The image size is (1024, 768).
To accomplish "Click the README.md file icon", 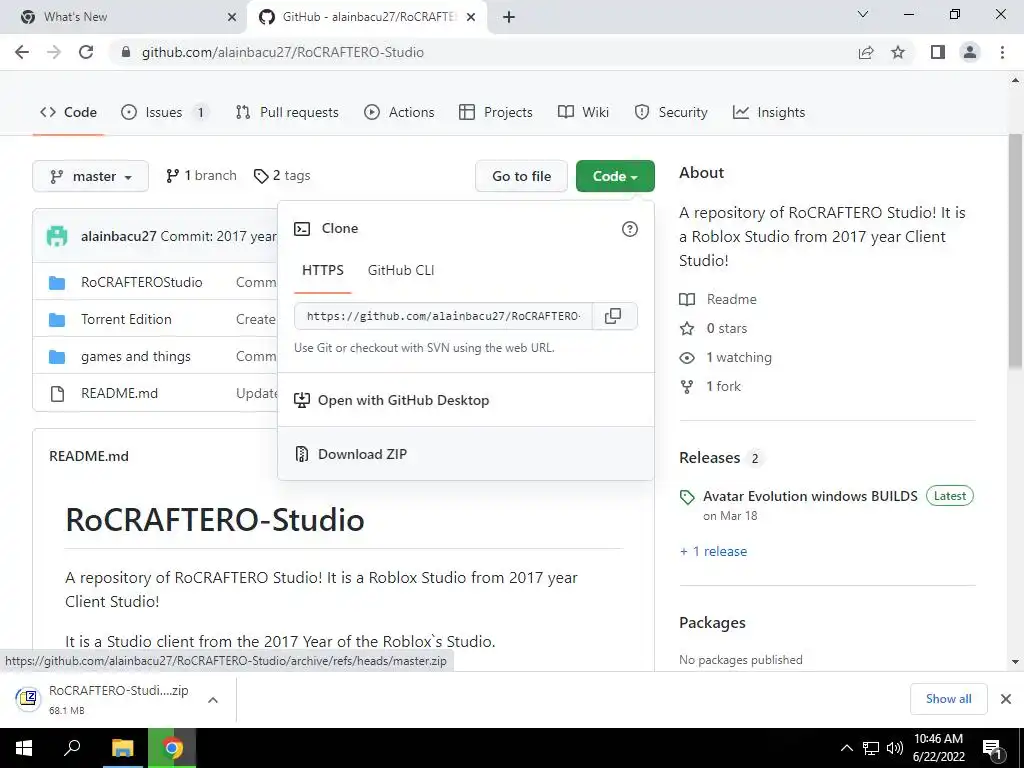I will click(x=57, y=394).
